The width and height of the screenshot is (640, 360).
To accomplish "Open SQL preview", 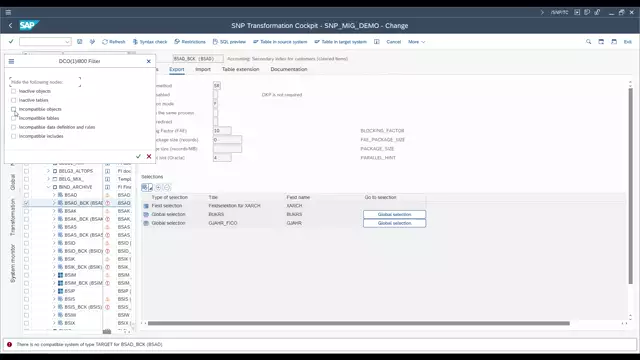I will (x=229, y=42).
